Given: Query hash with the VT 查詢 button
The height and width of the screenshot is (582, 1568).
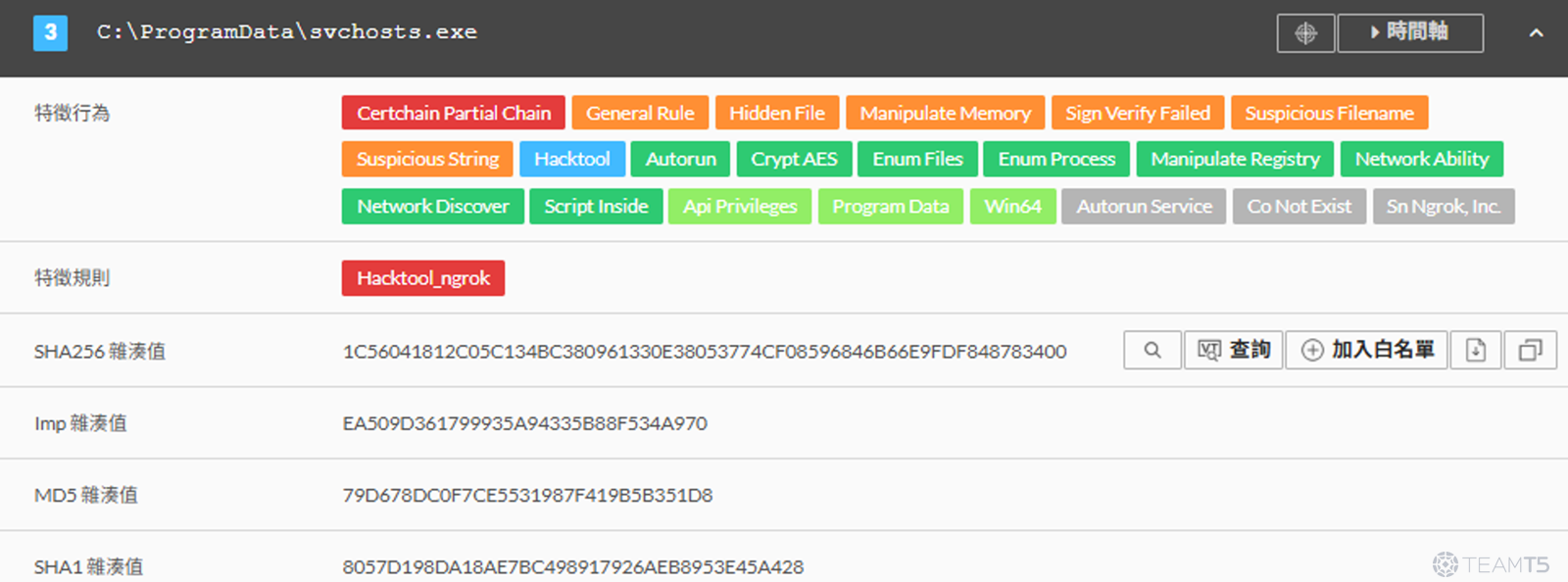Looking at the screenshot, I should [1234, 350].
